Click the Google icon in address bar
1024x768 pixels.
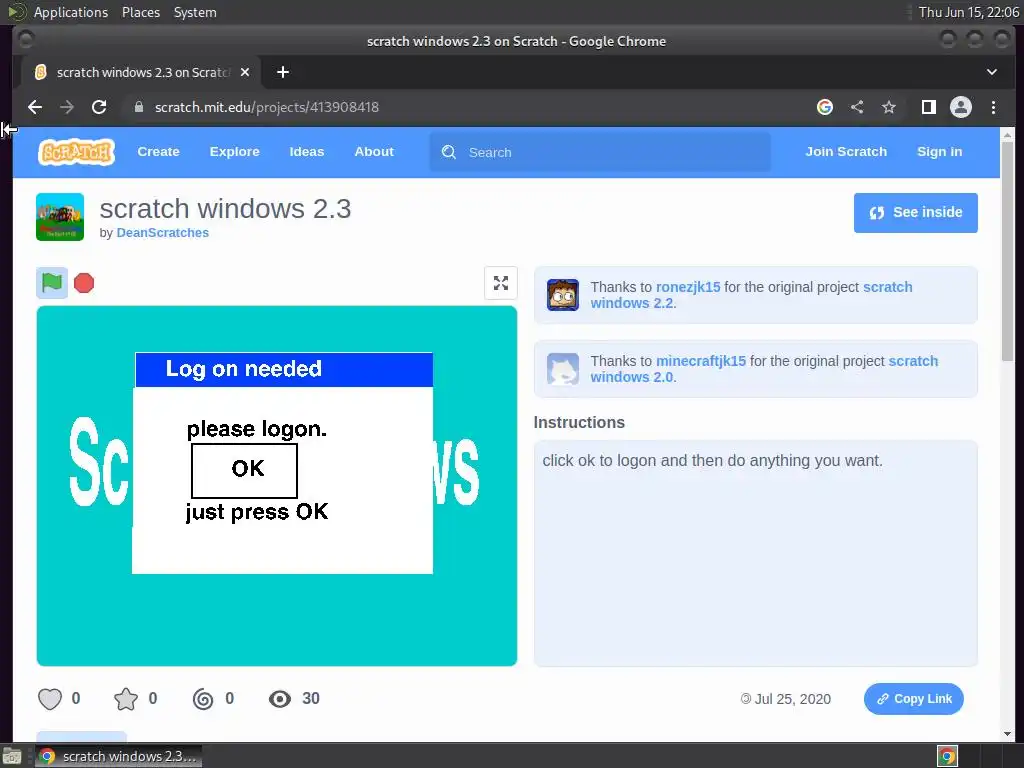[x=825, y=107]
